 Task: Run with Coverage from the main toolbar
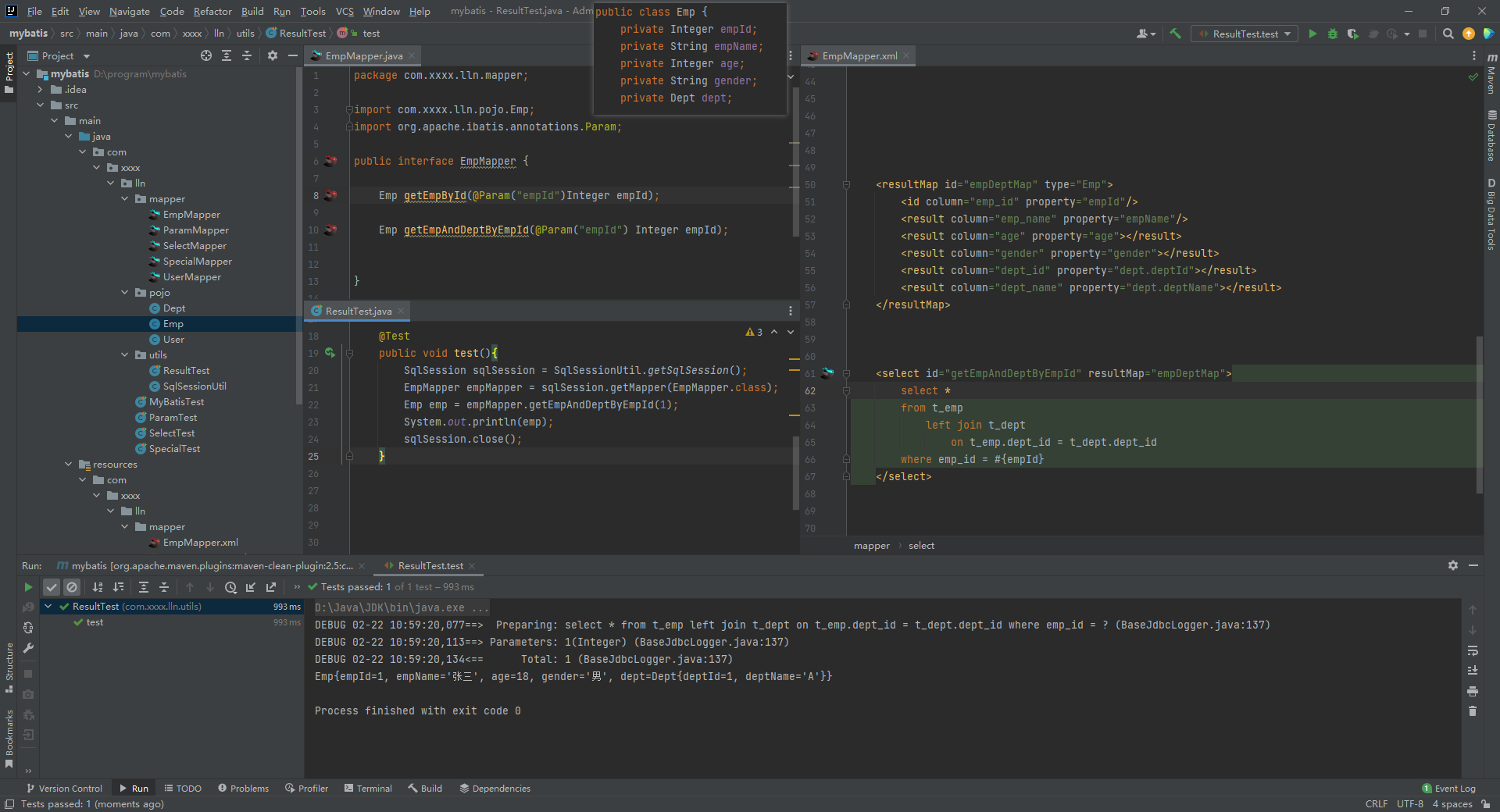pyautogui.click(x=1352, y=34)
